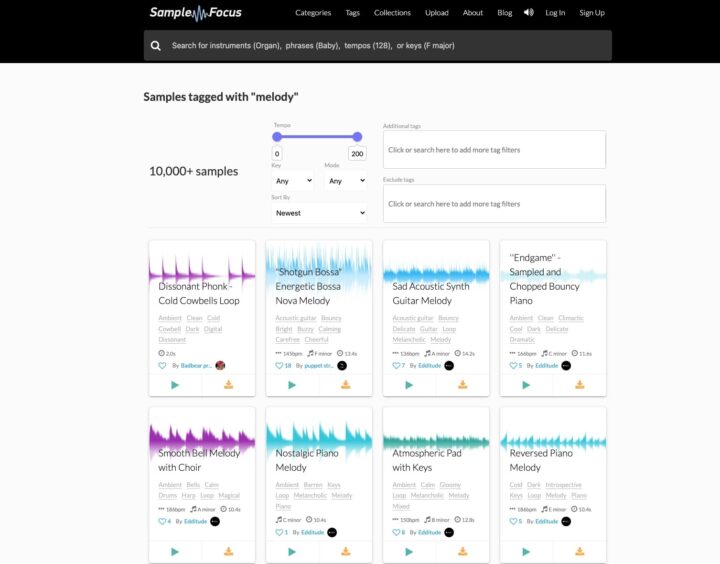Play the Smooth Bell Melody with Choir
The height and width of the screenshot is (564, 720).
175,552
